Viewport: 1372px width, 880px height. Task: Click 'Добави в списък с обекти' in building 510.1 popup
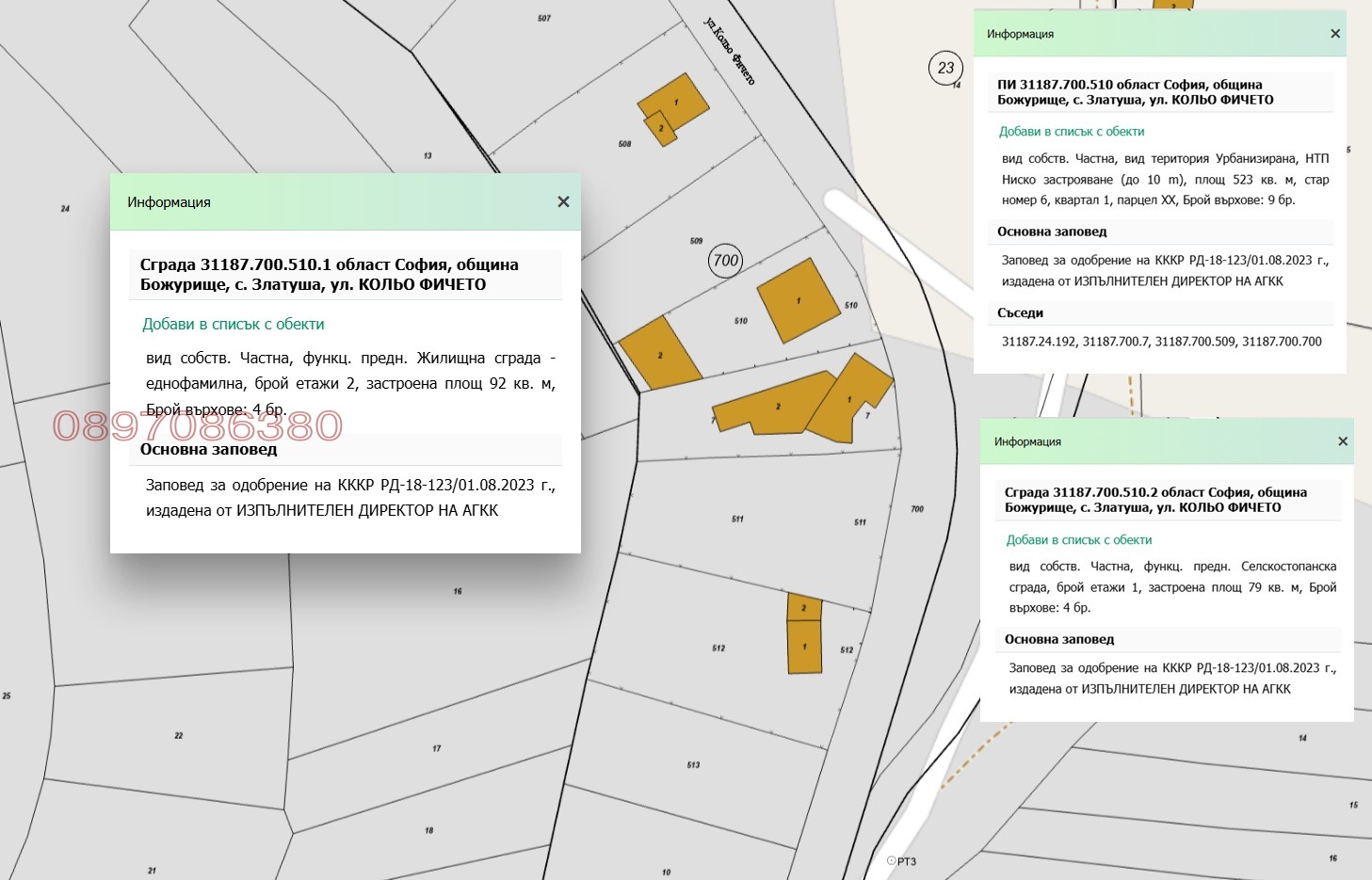[234, 324]
